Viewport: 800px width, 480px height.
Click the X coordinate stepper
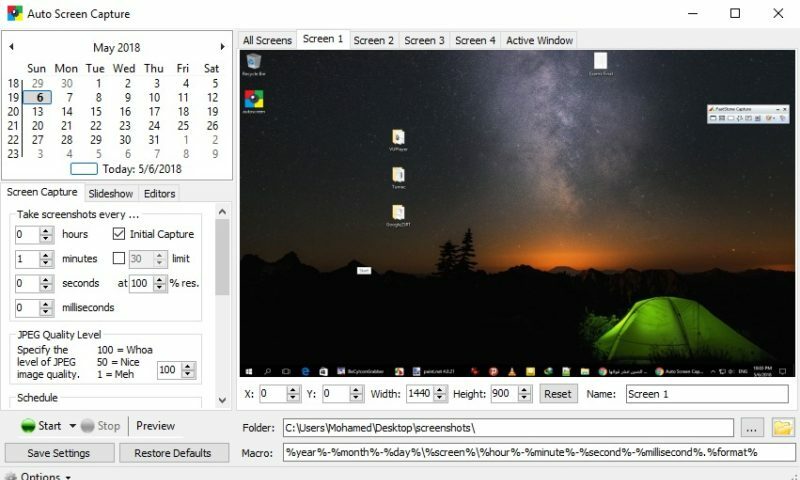coord(293,393)
